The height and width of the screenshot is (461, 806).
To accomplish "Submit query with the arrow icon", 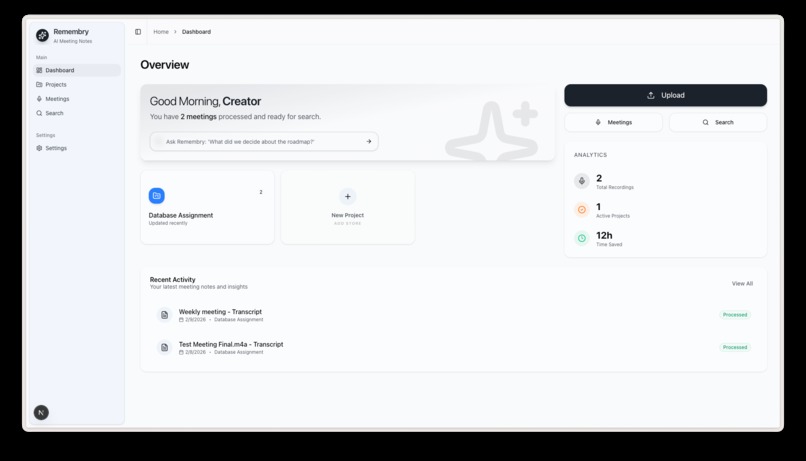I will click(x=369, y=141).
